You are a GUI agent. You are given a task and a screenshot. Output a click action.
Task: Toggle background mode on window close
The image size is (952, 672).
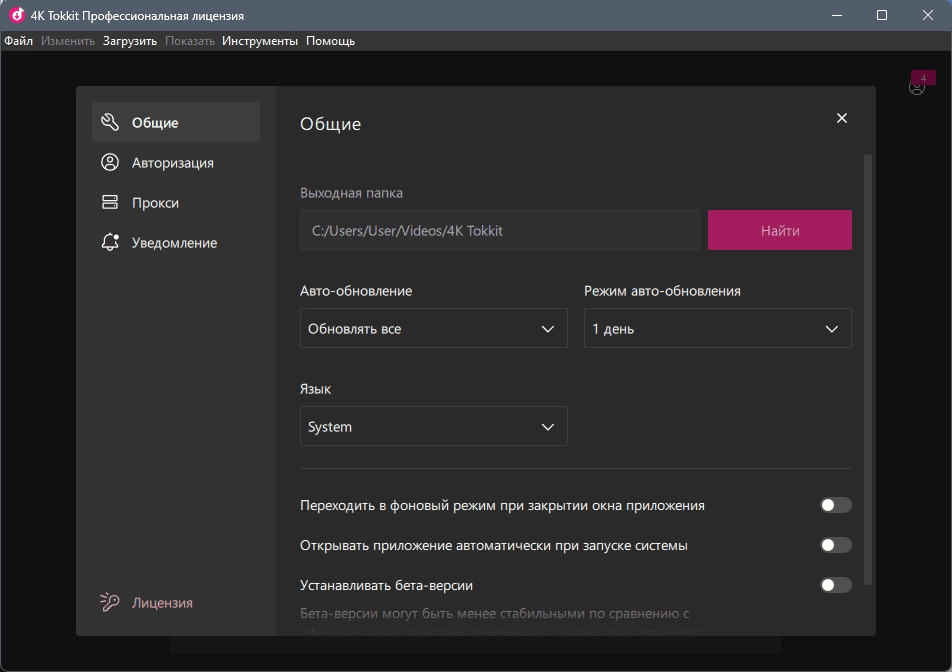pyautogui.click(x=835, y=505)
